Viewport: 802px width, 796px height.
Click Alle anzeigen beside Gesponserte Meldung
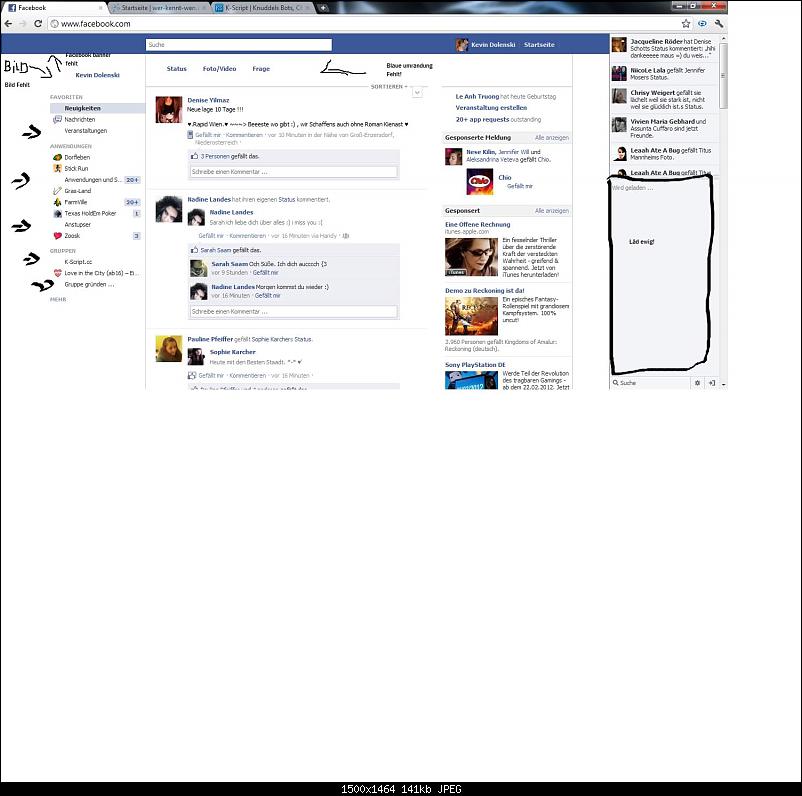[552, 138]
